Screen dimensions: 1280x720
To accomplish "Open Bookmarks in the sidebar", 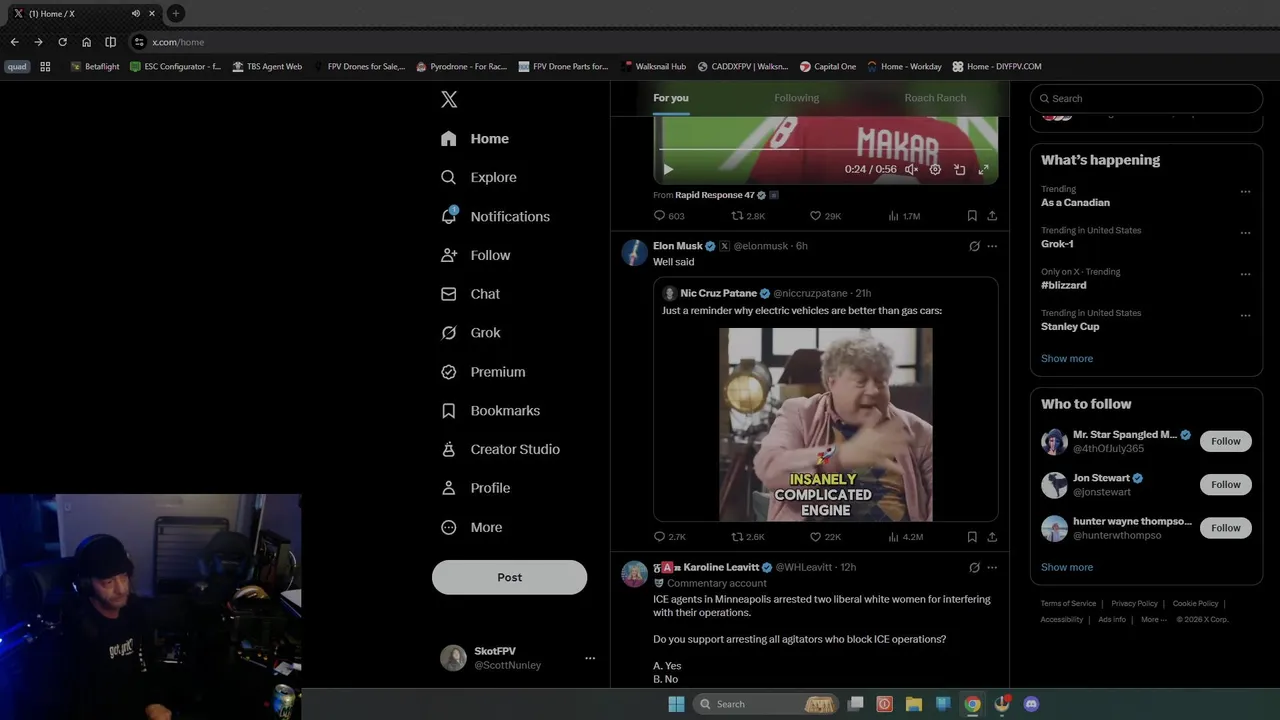I will 491,411.
